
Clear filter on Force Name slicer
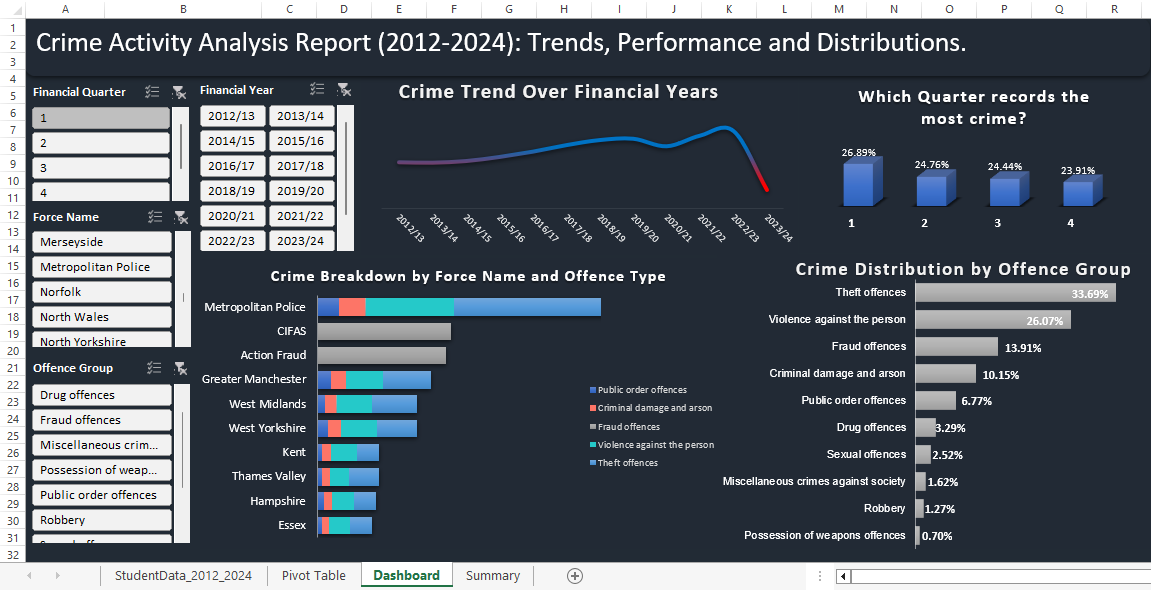pyautogui.click(x=179, y=217)
